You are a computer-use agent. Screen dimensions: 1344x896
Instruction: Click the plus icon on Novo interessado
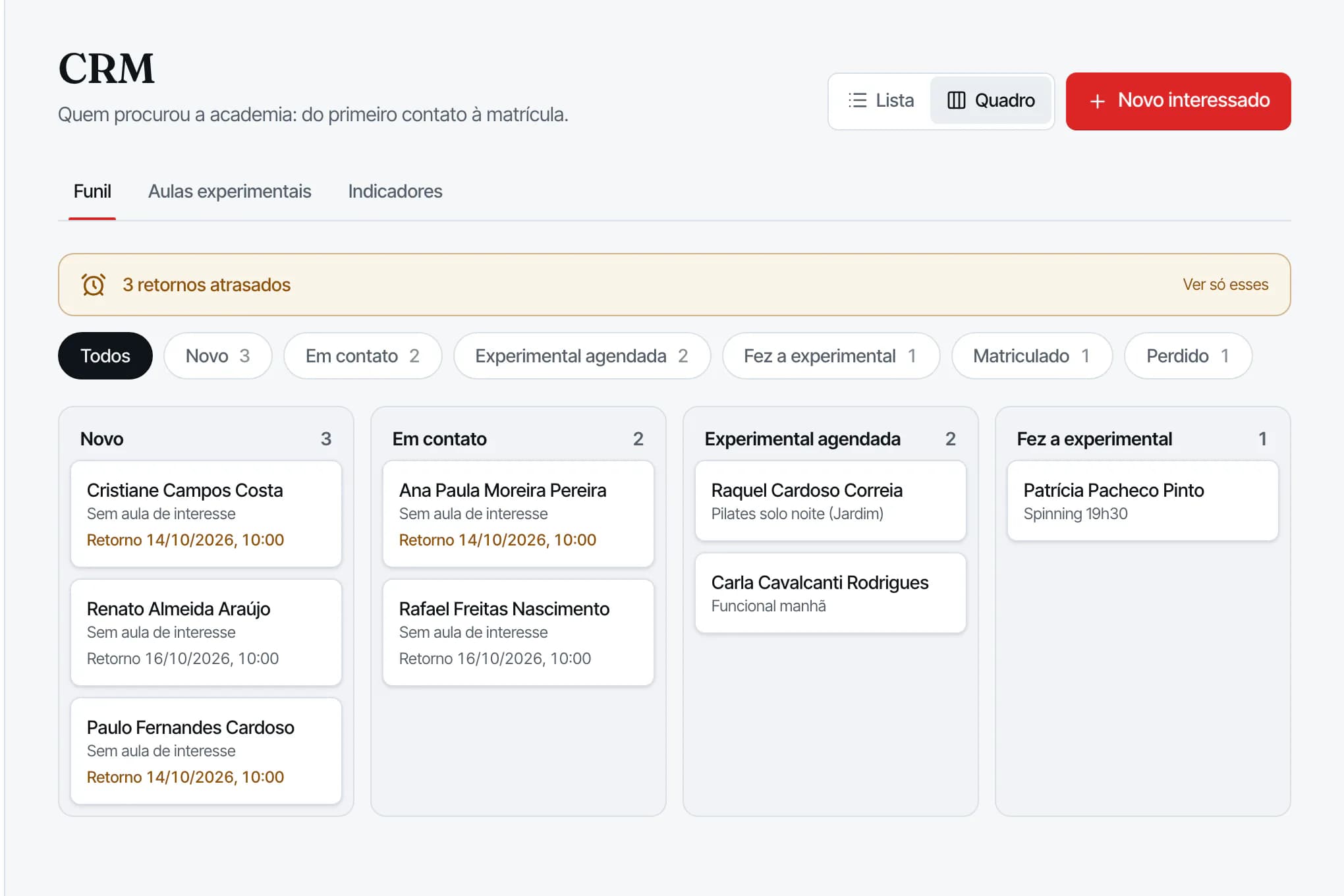click(1097, 101)
